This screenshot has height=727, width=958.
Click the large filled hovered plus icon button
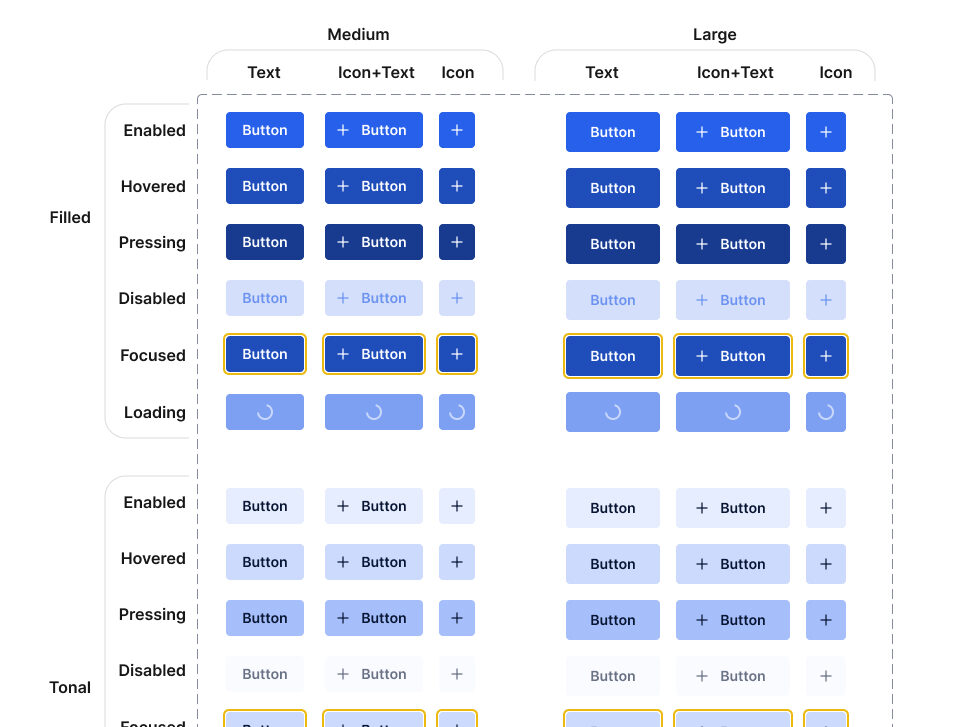[x=825, y=188]
